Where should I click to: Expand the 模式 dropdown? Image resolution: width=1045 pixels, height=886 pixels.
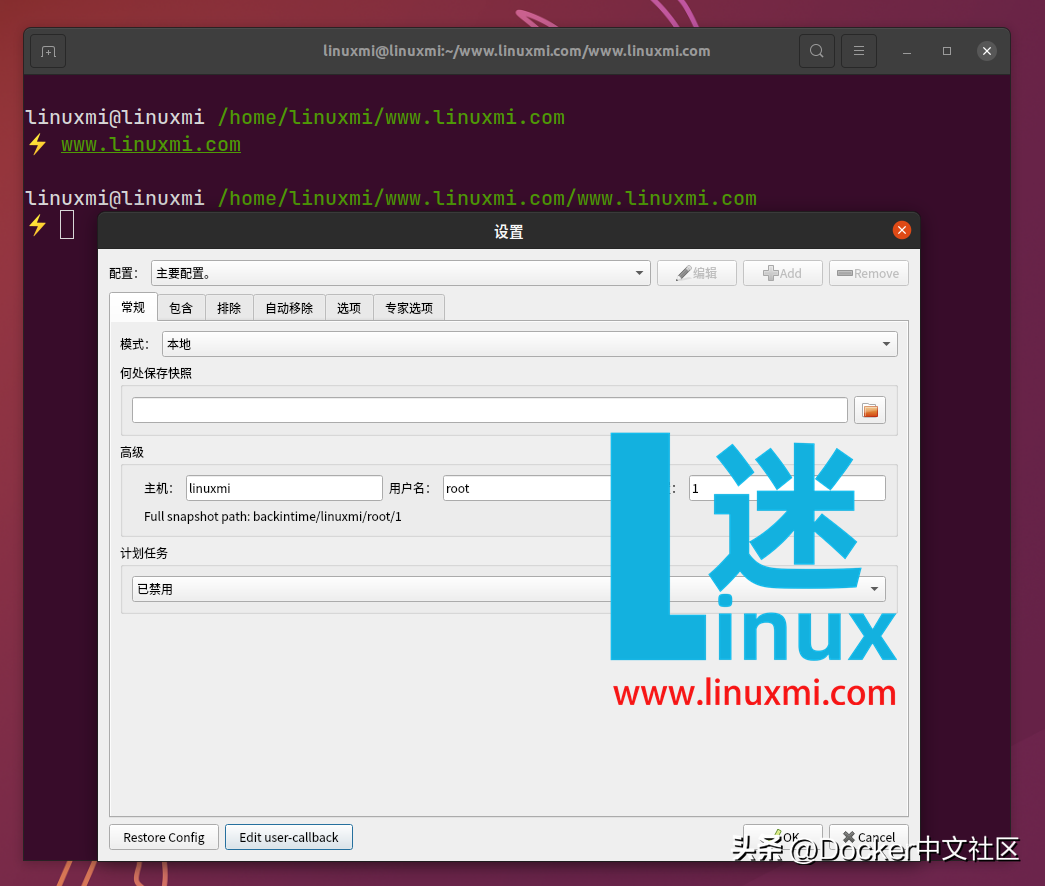(530, 344)
